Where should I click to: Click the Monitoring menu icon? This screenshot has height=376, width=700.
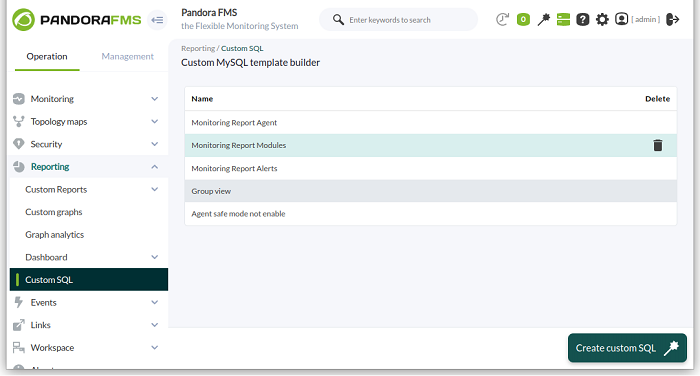[x=19, y=99]
